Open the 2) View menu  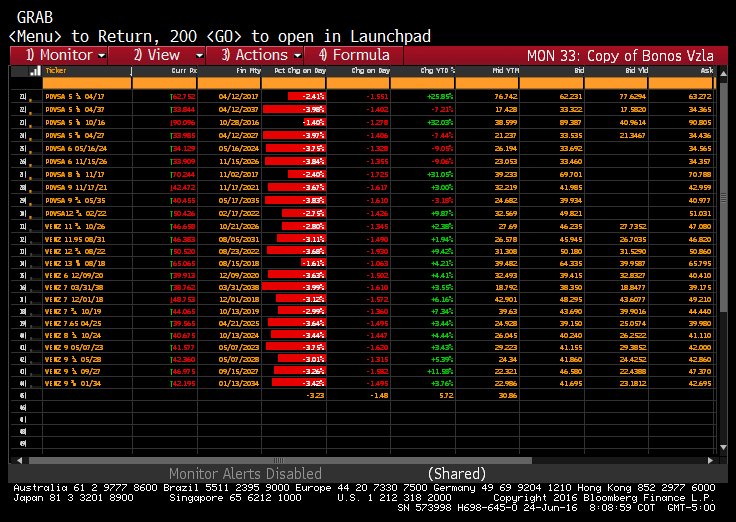157,55
